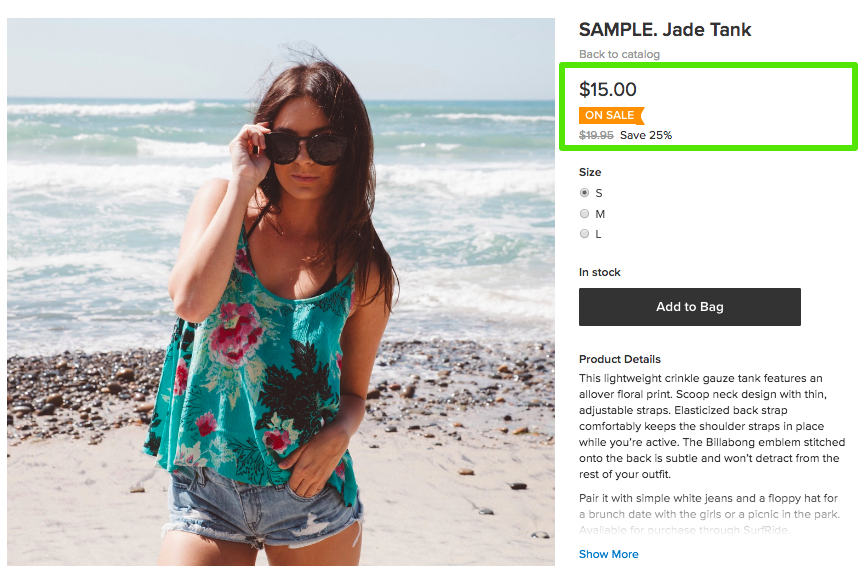Select size S radio button

[585, 193]
